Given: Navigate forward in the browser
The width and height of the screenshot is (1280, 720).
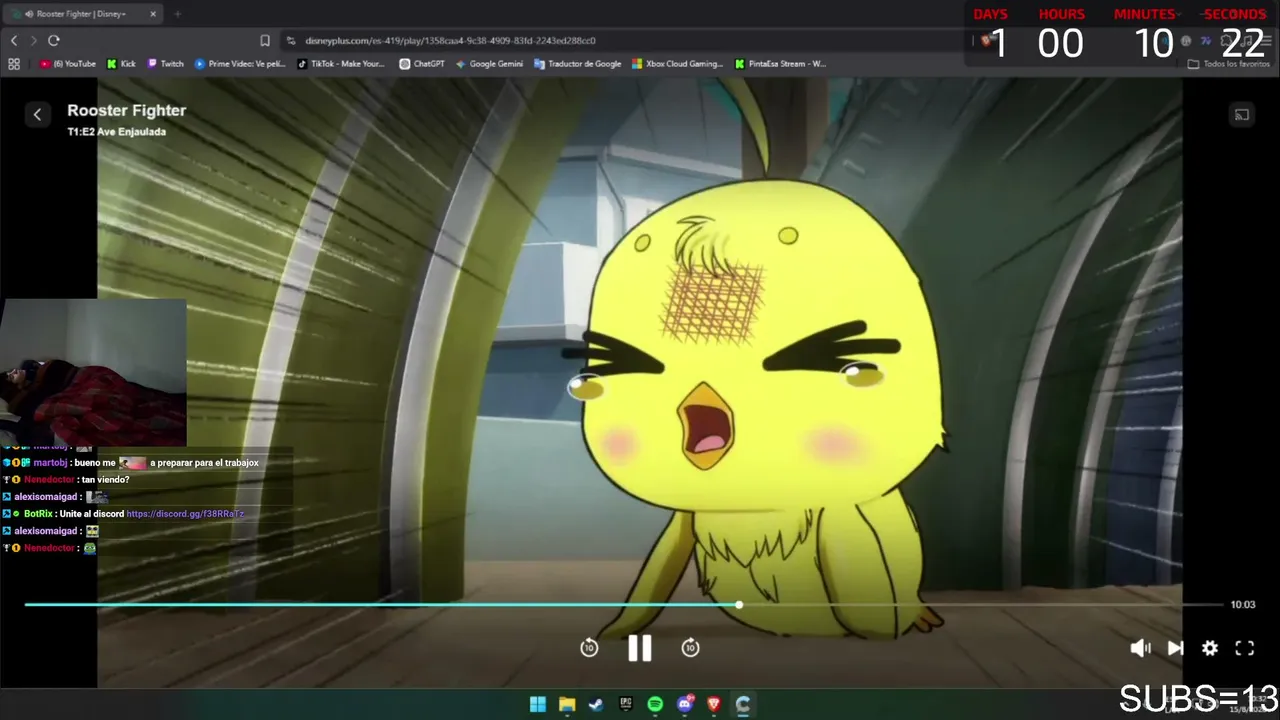Looking at the screenshot, I should pos(33,40).
